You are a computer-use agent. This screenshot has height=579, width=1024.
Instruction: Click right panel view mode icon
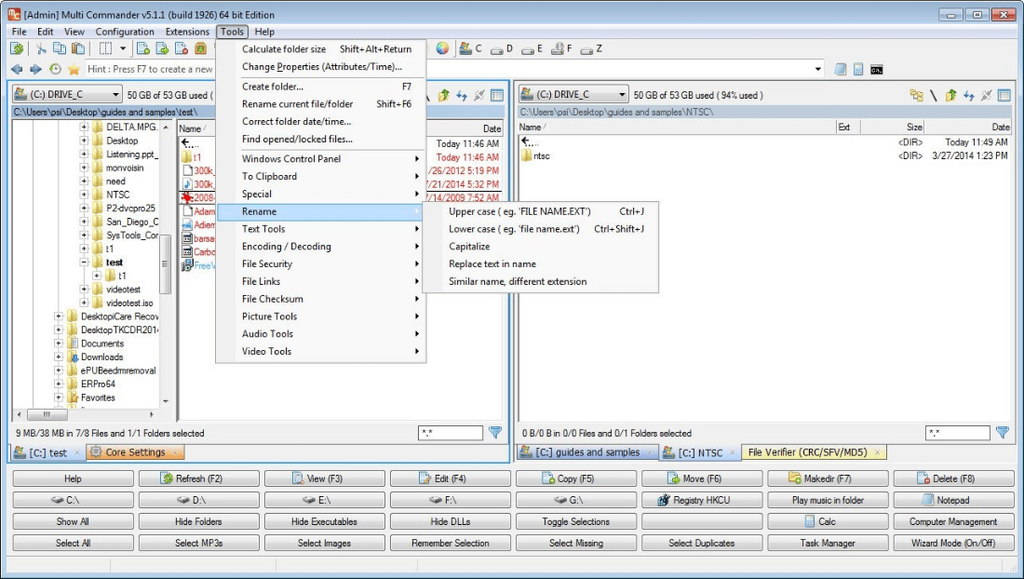click(x=1004, y=95)
